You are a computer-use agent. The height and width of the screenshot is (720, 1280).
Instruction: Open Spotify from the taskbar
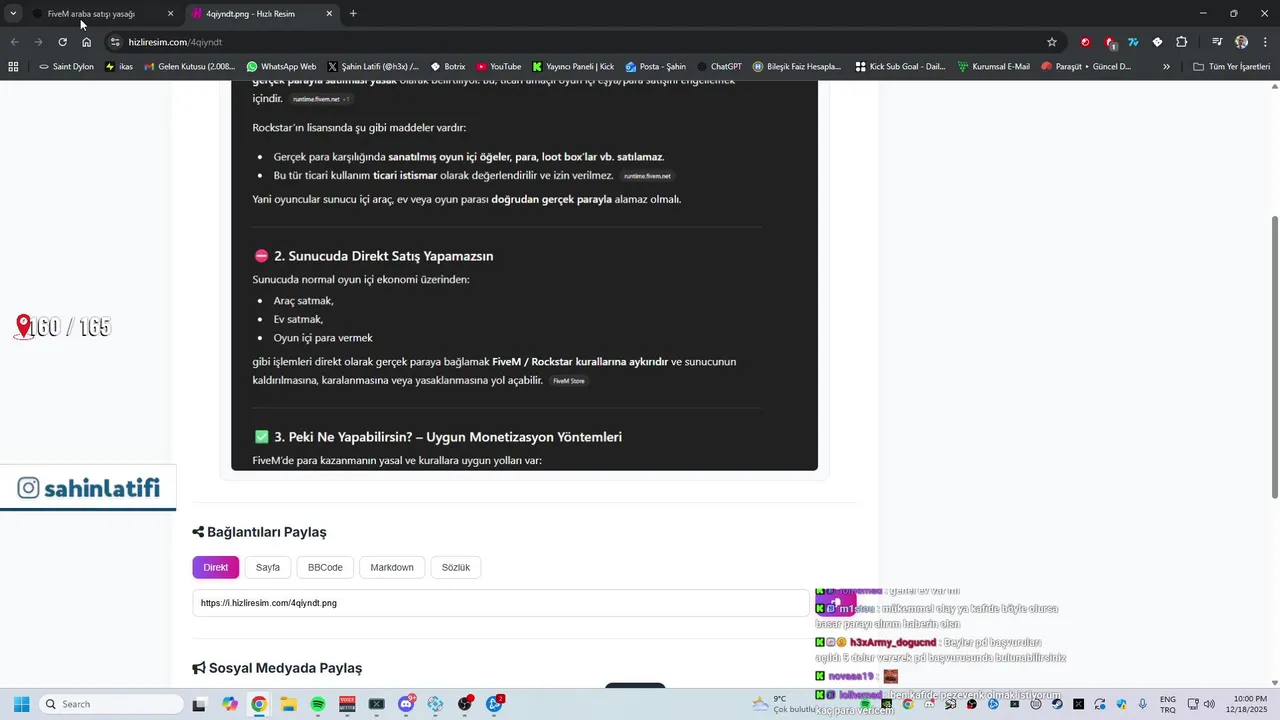click(318, 704)
